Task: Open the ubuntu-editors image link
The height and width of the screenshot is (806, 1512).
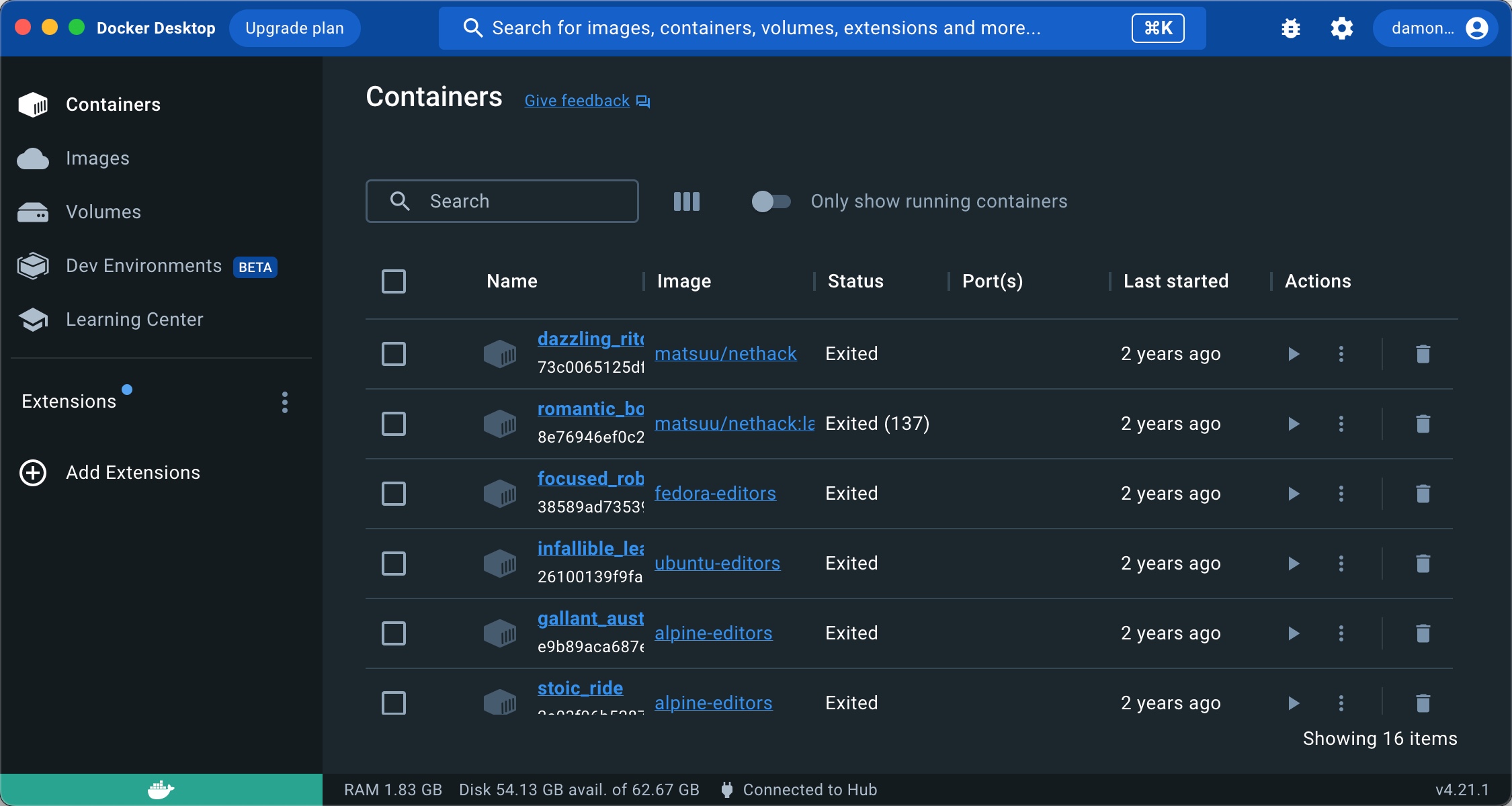Action: pyautogui.click(x=717, y=564)
